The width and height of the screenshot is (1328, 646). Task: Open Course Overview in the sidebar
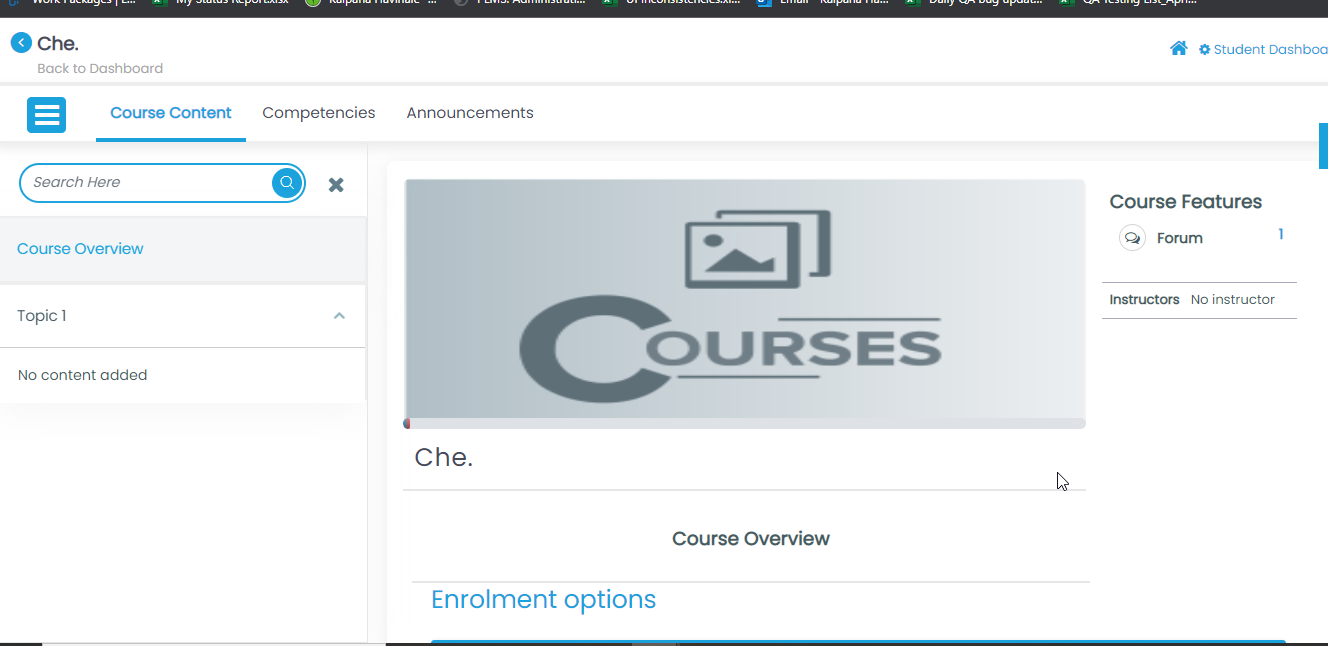(x=80, y=249)
